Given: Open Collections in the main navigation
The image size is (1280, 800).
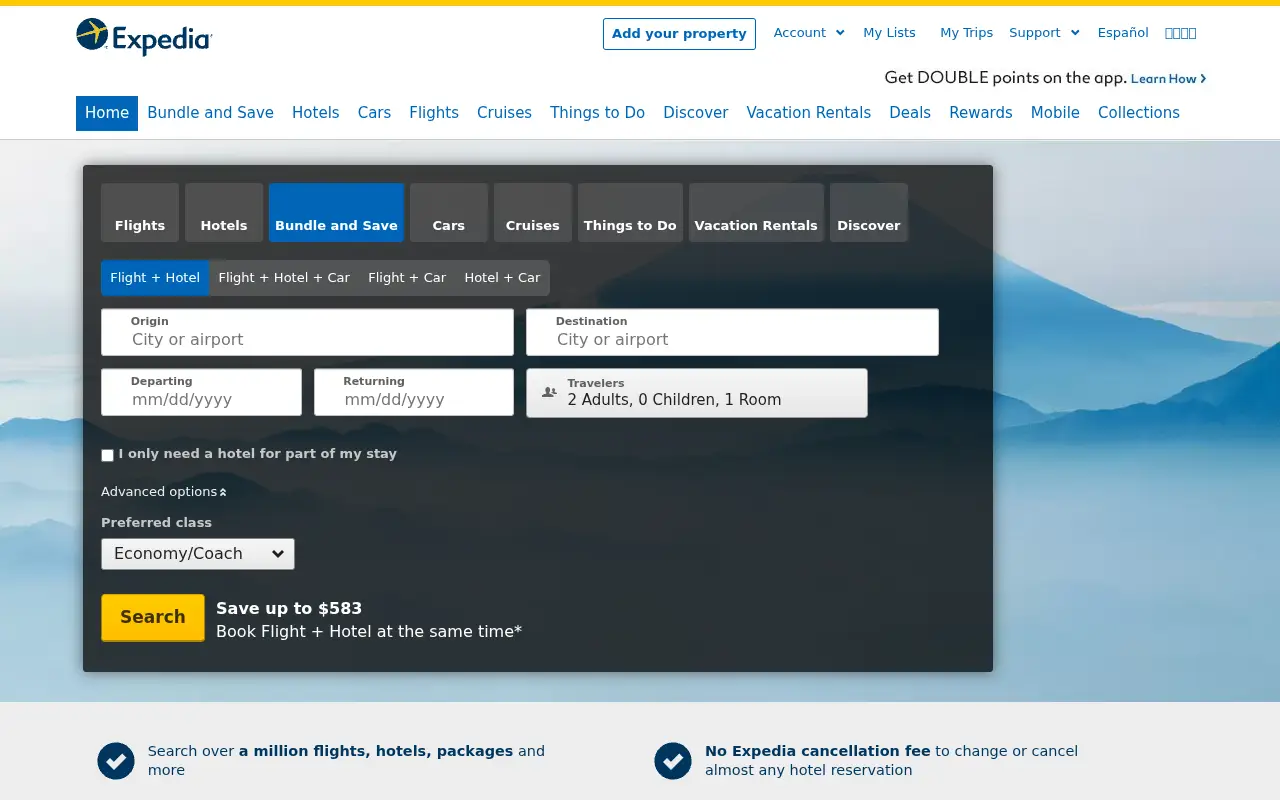Looking at the screenshot, I should pos(1139,113).
